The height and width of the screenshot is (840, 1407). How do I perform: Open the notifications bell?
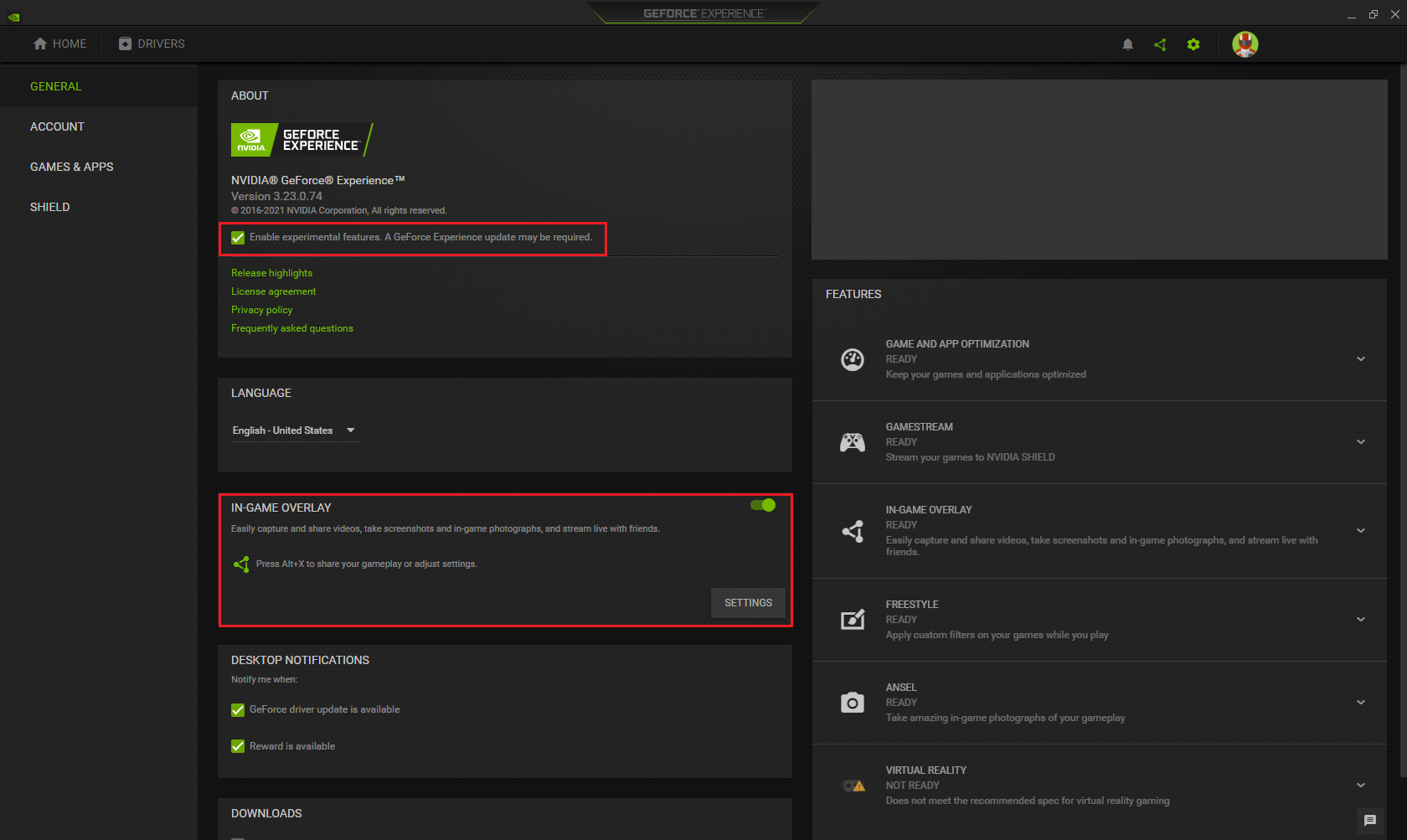[1128, 44]
